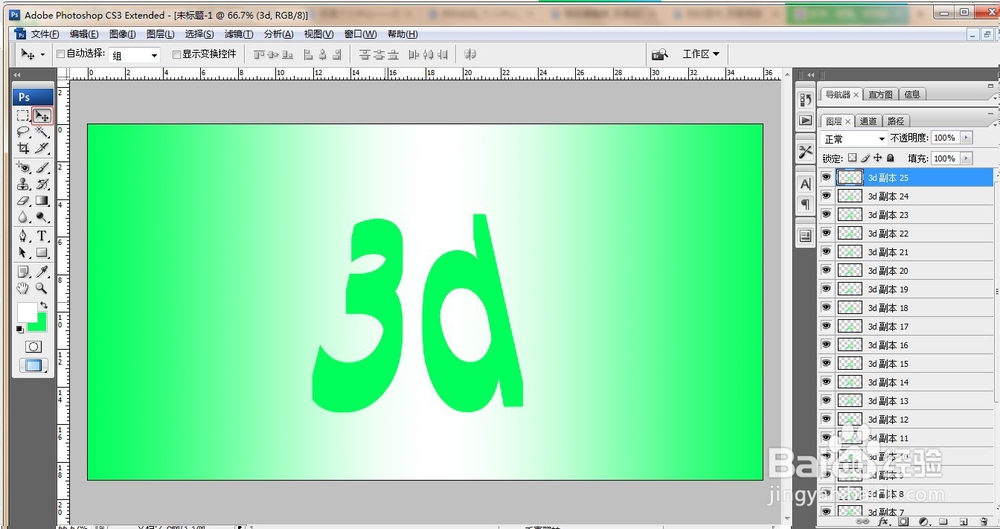Open the Paragraph panel icon

point(805,204)
